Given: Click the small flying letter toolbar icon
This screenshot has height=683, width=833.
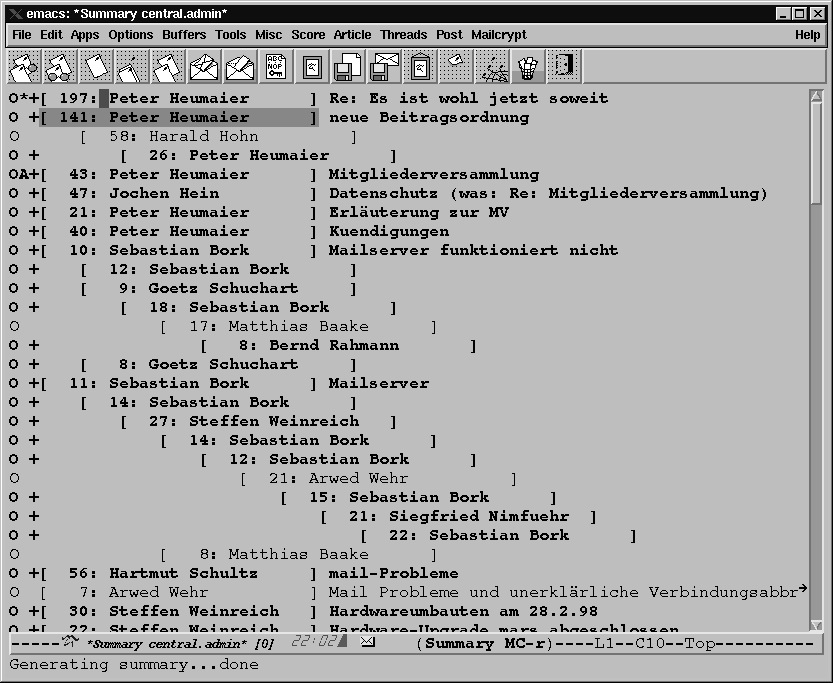Looking at the screenshot, I should pyautogui.click(x=455, y=66).
